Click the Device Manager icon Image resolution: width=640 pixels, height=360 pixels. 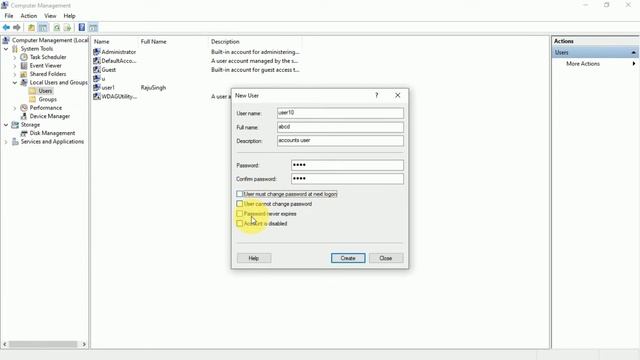24,116
